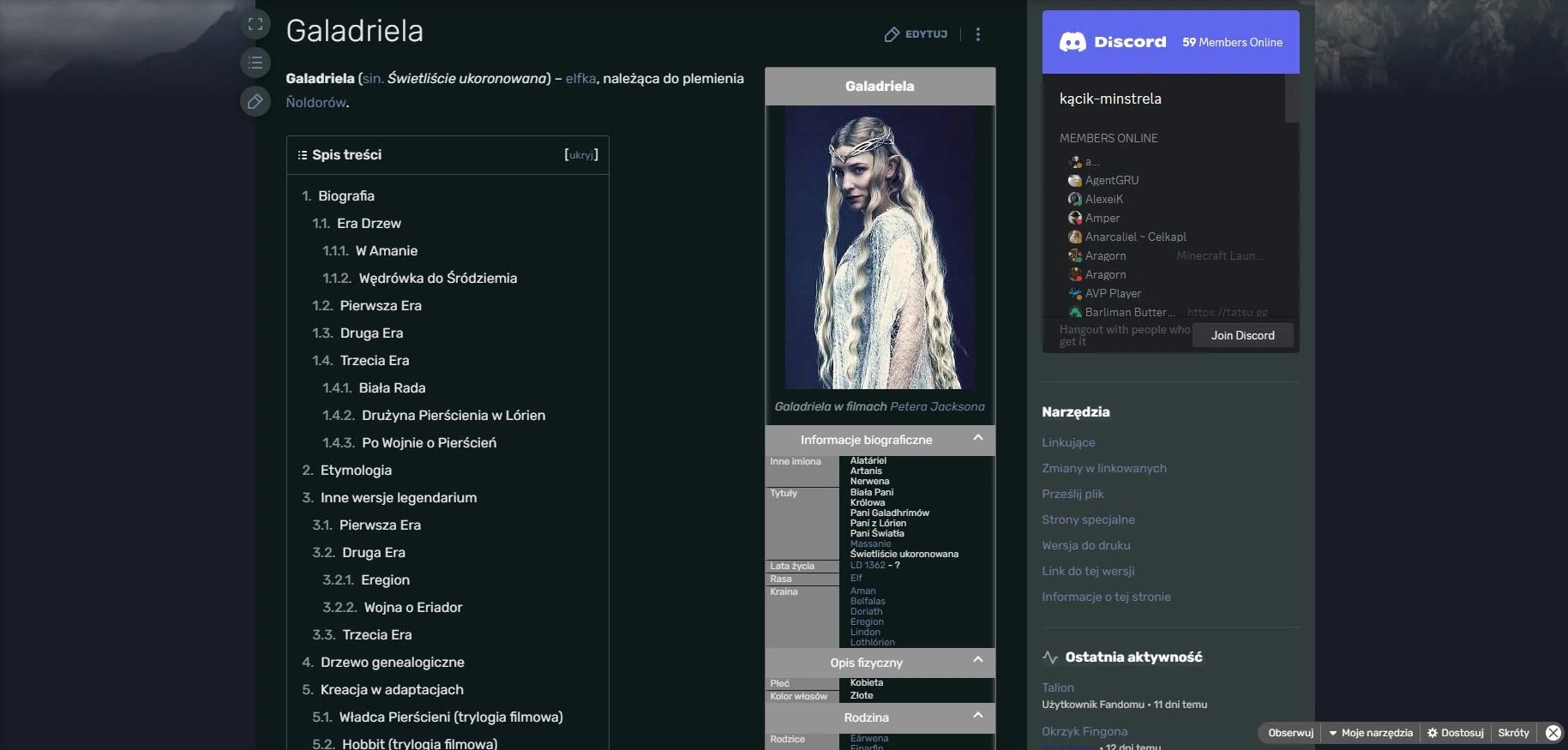Click the Discord widget scrollbar
This screenshot has height=750, width=1568.
pyautogui.click(x=1292, y=98)
